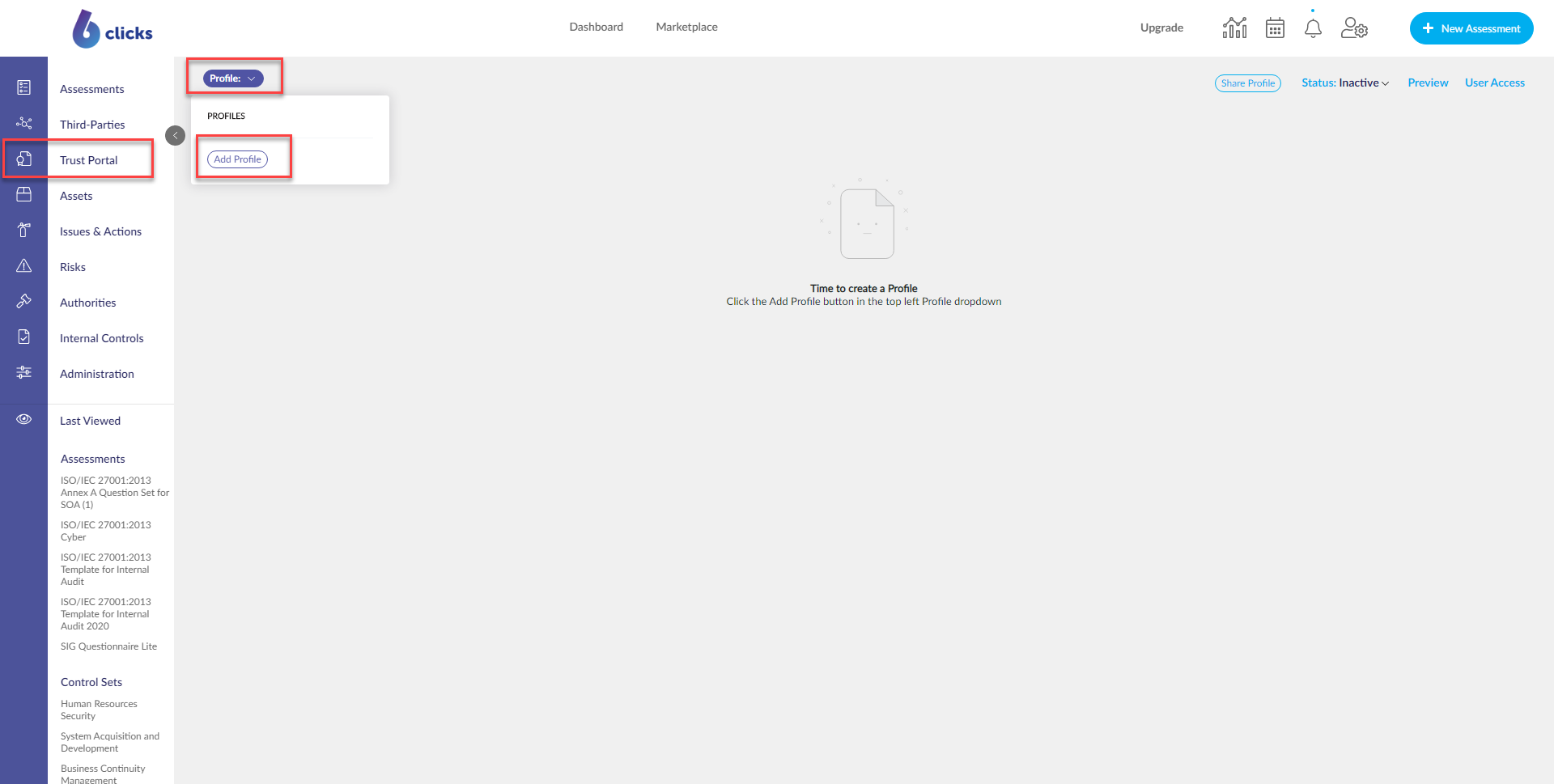Viewport: 1554px width, 784px height.
Task: Open the Third-Parties network icon
Action: click(24, 123)
